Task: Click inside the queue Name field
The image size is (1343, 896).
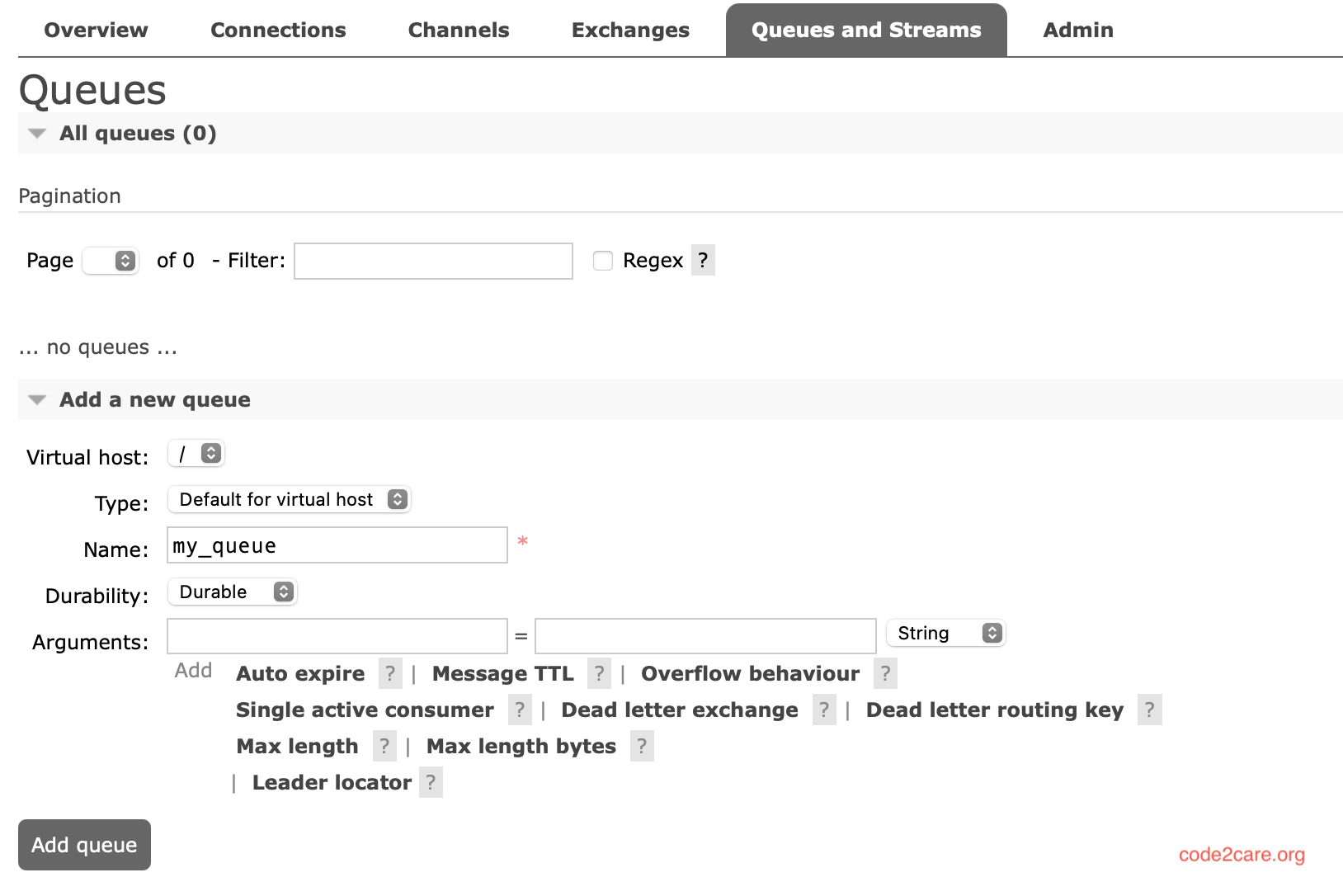Action: [337, 545]
